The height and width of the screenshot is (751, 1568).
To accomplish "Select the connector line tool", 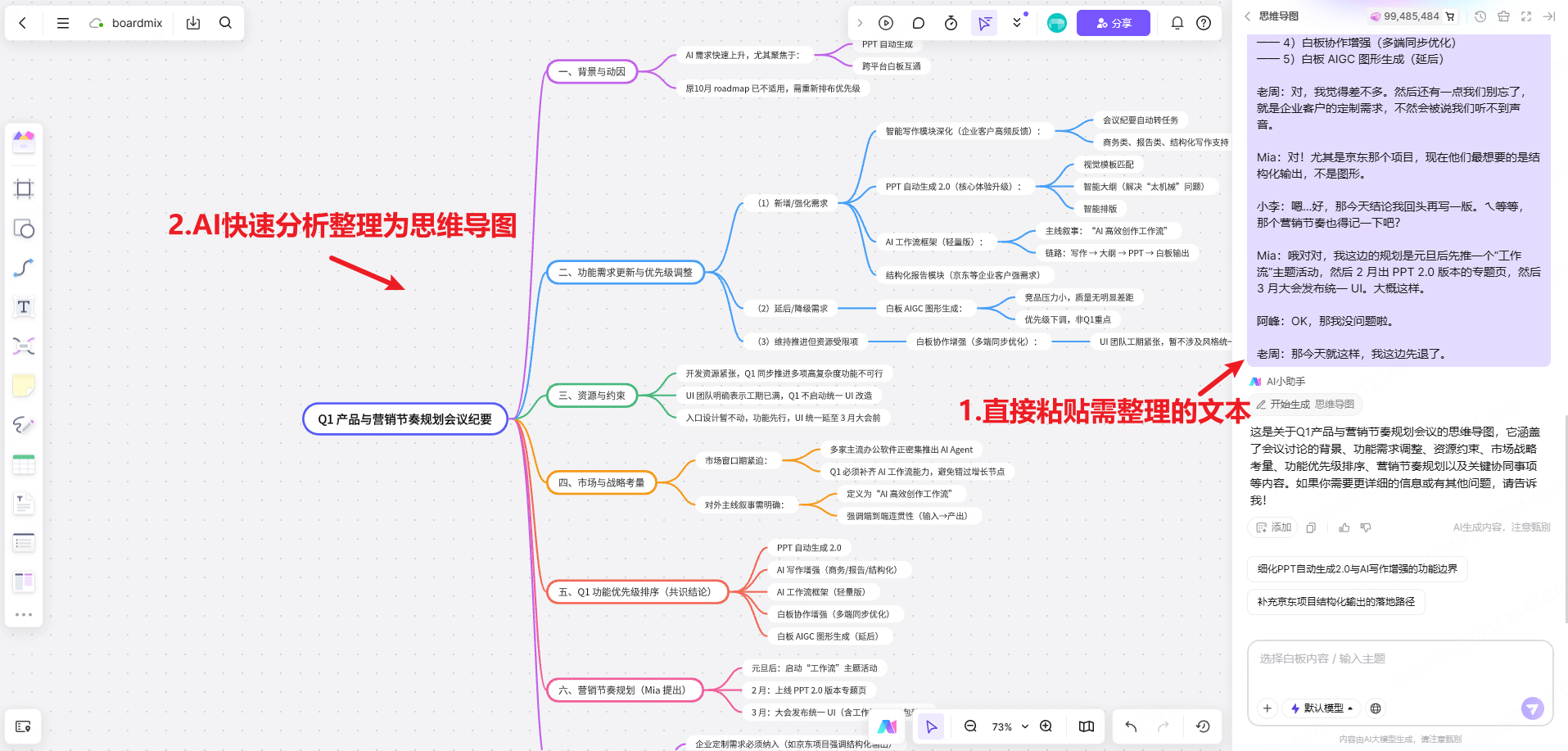I will pos(24,268).
